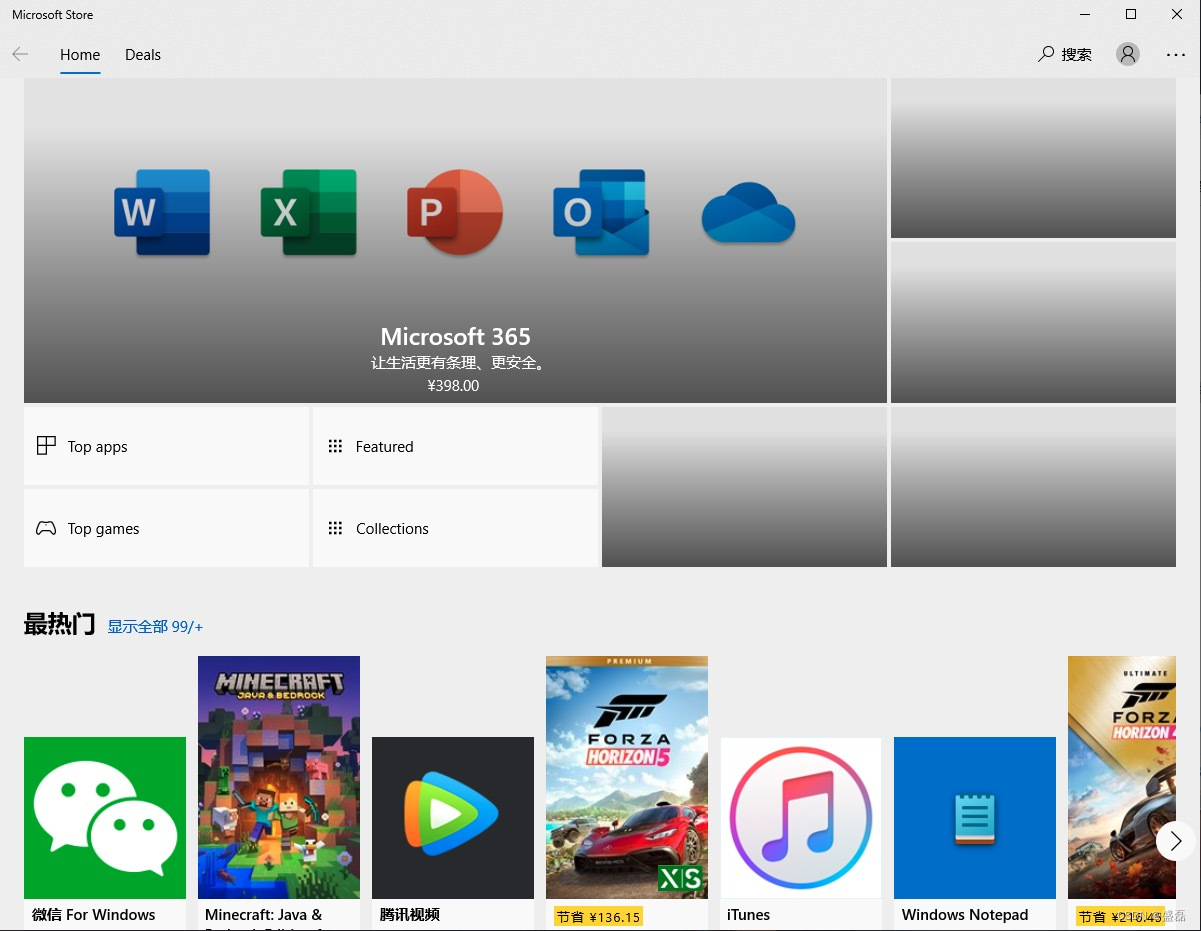The image size is (1201, 931).
Task: Click the OneDrive cloud icon in the banner
Action: point(748,213)
